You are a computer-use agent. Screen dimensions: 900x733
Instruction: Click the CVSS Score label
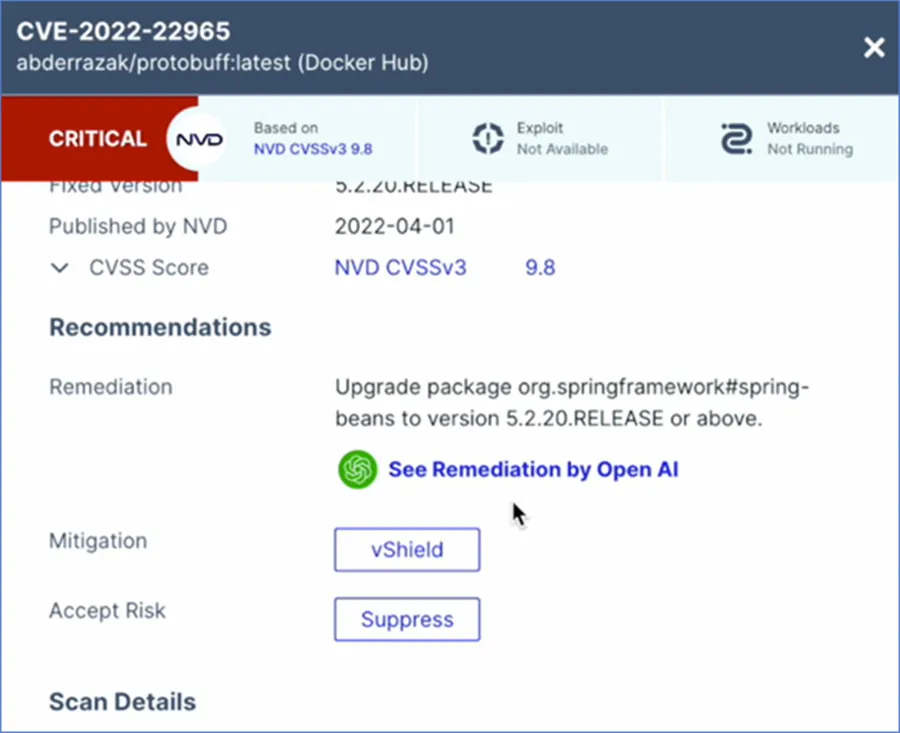tap(149, 267)
